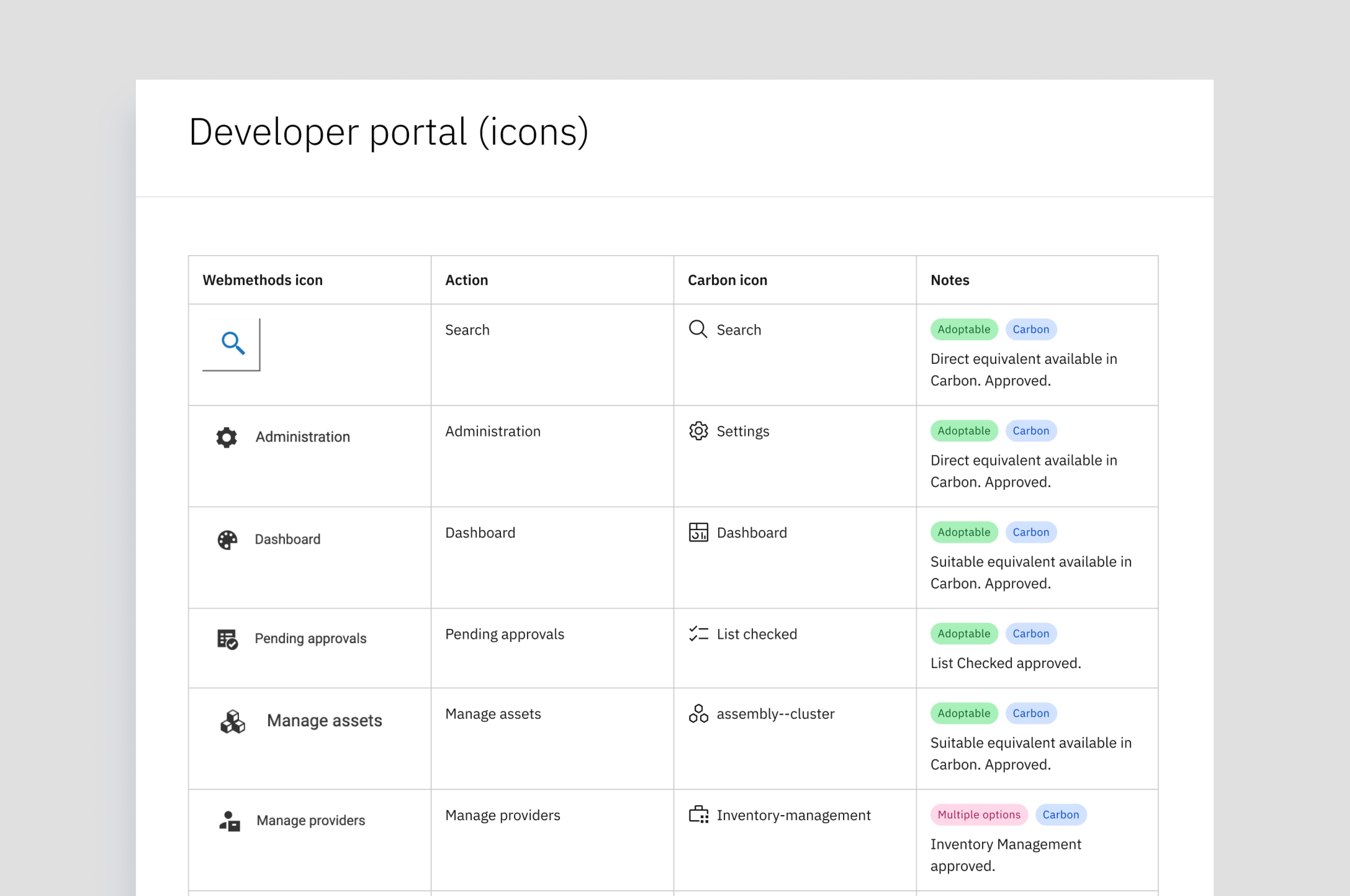
Task: Click the Carbon tag in Administration row
Action: click(x=1031, y=431)
